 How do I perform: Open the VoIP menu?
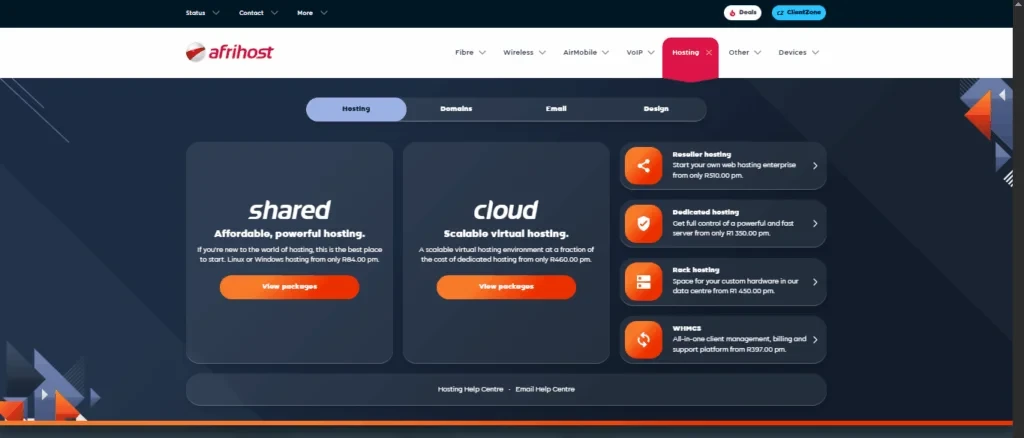click(640, 52)
